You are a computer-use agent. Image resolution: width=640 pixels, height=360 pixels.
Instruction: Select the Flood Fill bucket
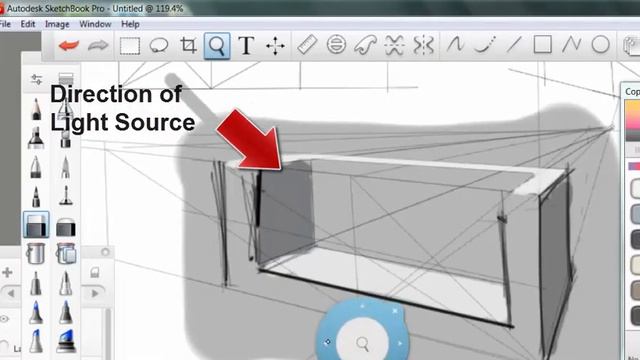[36, 253]
